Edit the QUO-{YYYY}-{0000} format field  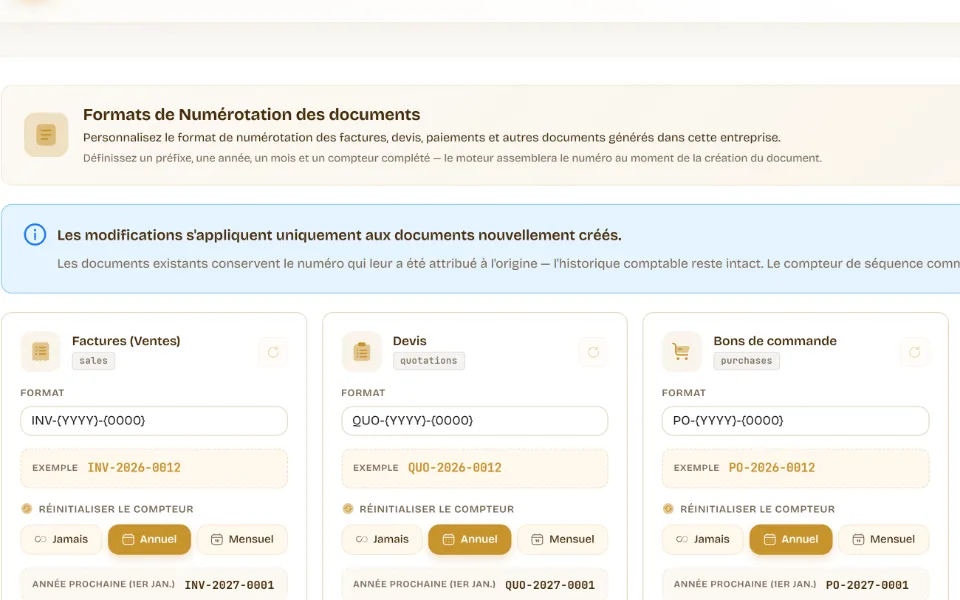click(x=474, y=421)
